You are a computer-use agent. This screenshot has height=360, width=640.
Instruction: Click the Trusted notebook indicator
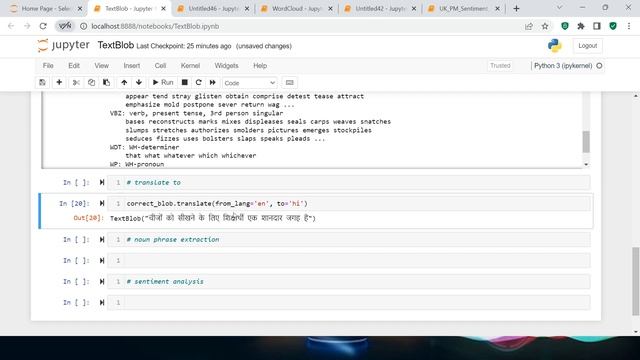500,66
